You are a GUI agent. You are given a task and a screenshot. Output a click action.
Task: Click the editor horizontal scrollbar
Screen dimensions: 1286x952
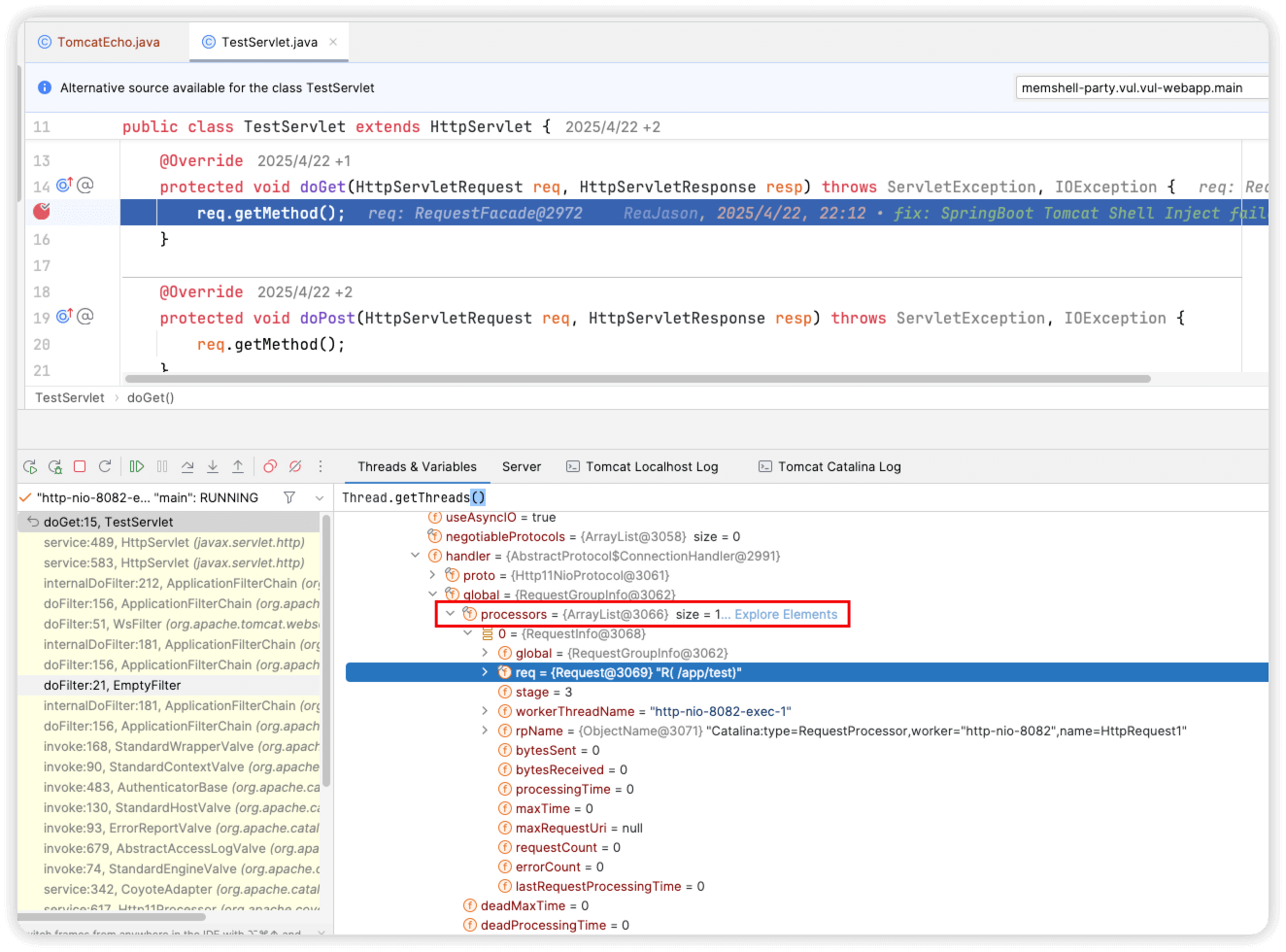pos(638,379)
